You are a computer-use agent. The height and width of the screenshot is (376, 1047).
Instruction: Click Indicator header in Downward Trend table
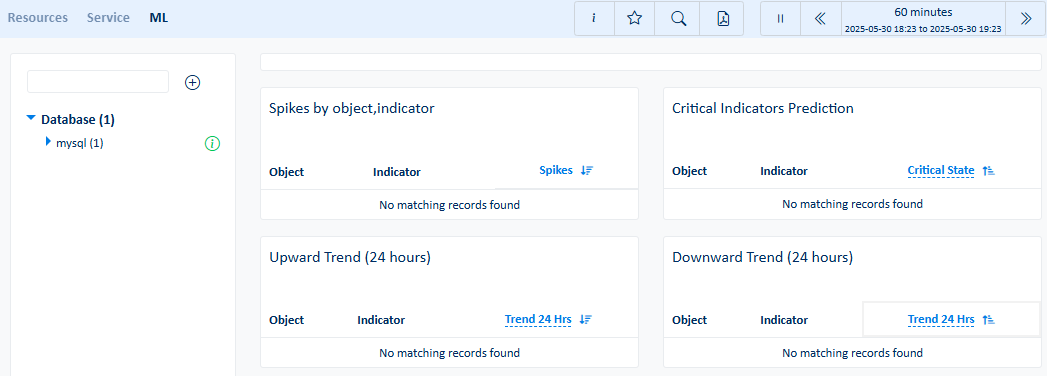[784, 320]
